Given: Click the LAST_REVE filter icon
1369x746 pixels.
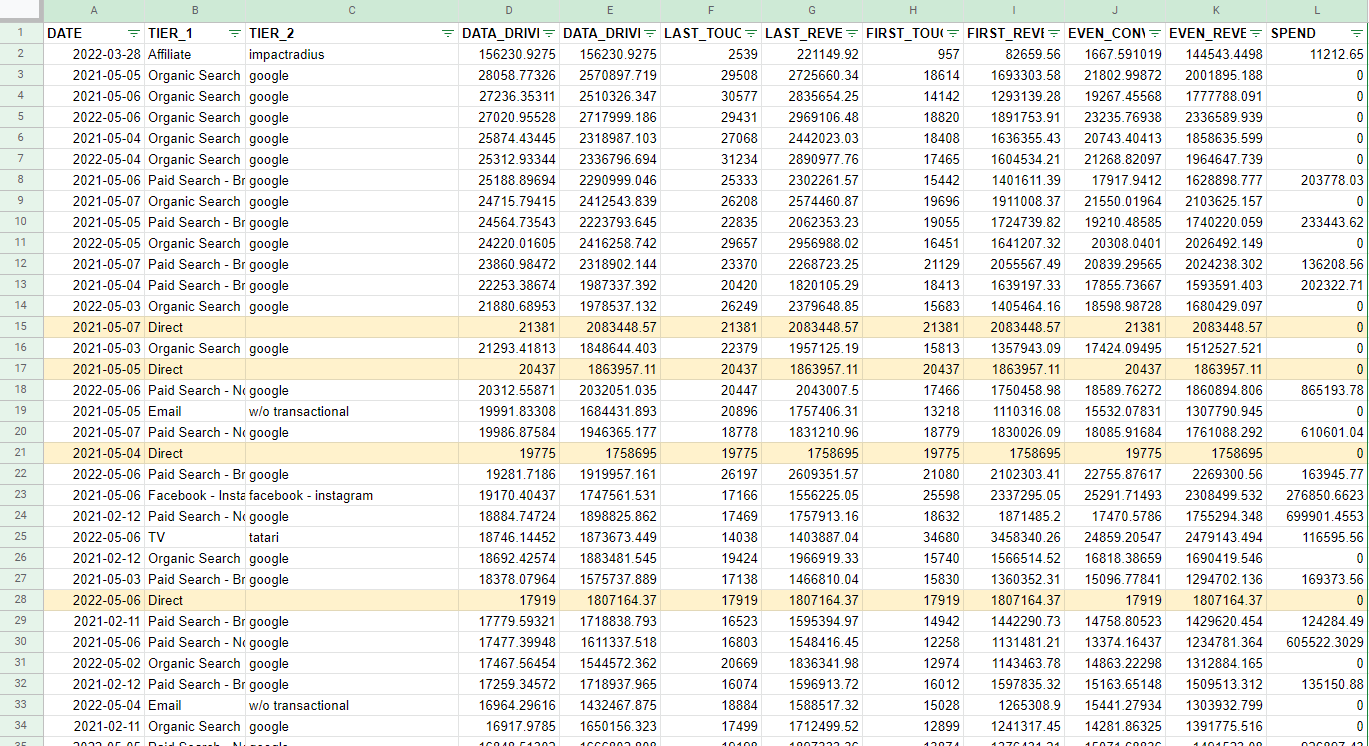Looking at the screenshot, I should click(x=852, y=33).
